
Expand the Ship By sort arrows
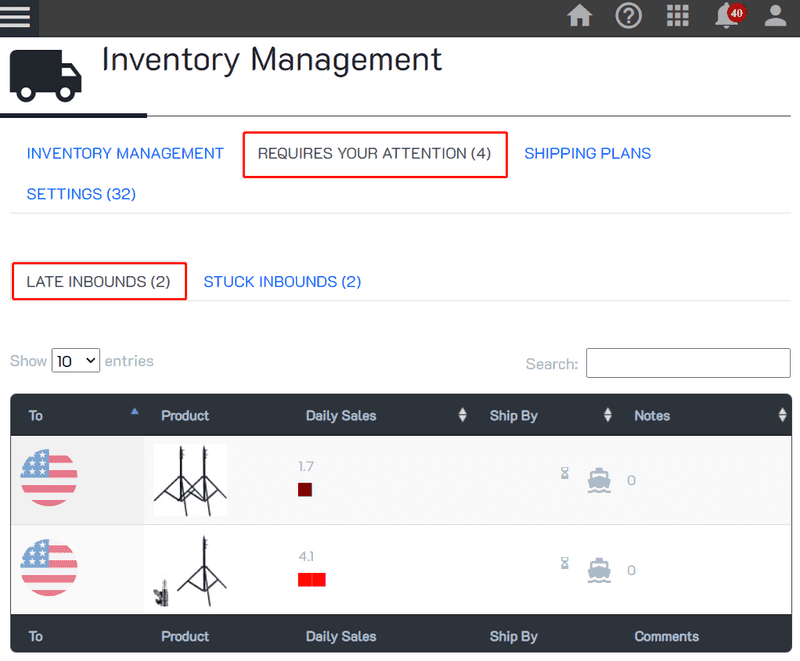[x=607, y=415]
